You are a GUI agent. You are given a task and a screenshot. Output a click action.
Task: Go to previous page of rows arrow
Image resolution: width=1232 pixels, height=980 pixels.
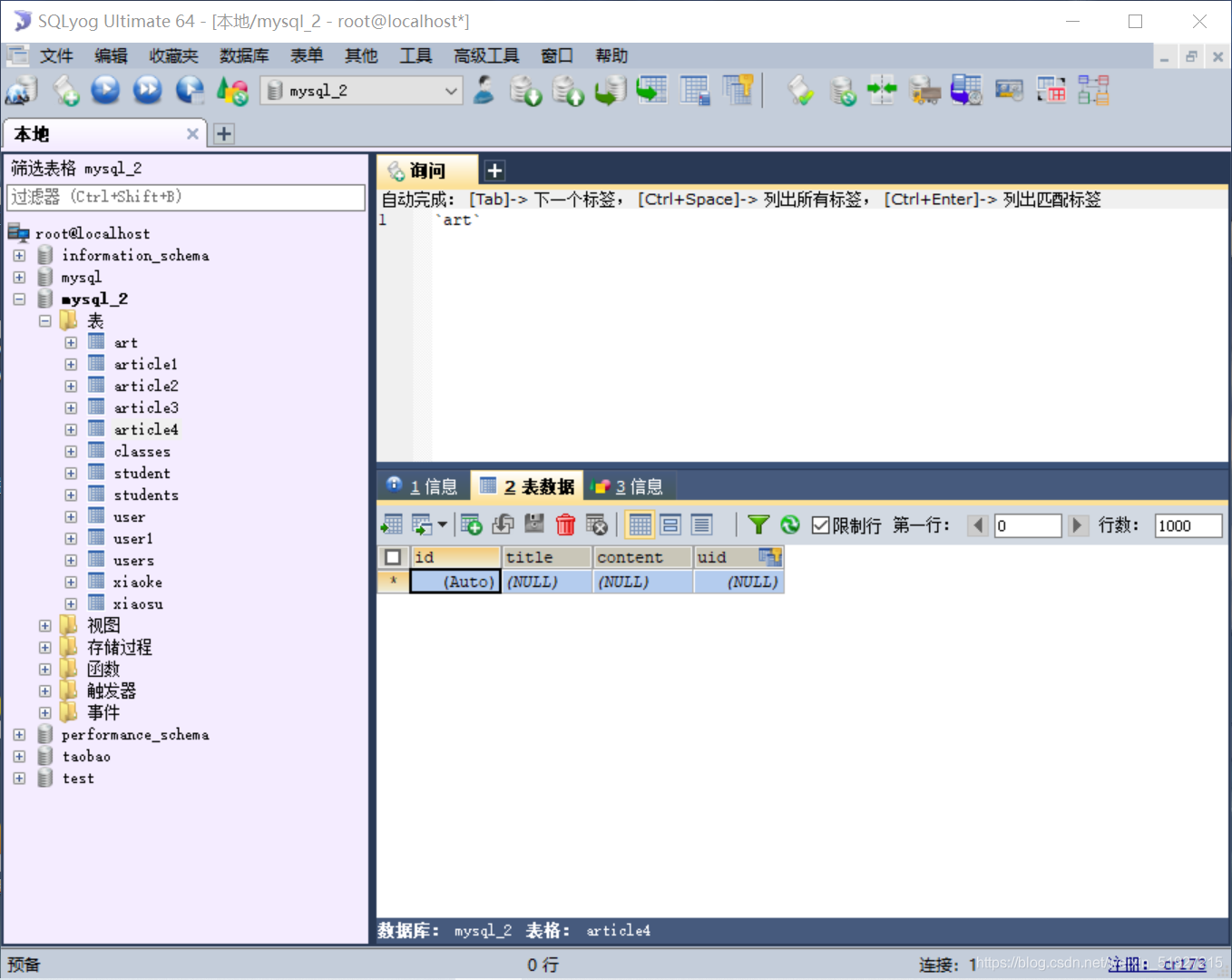(x=978, y=525)
